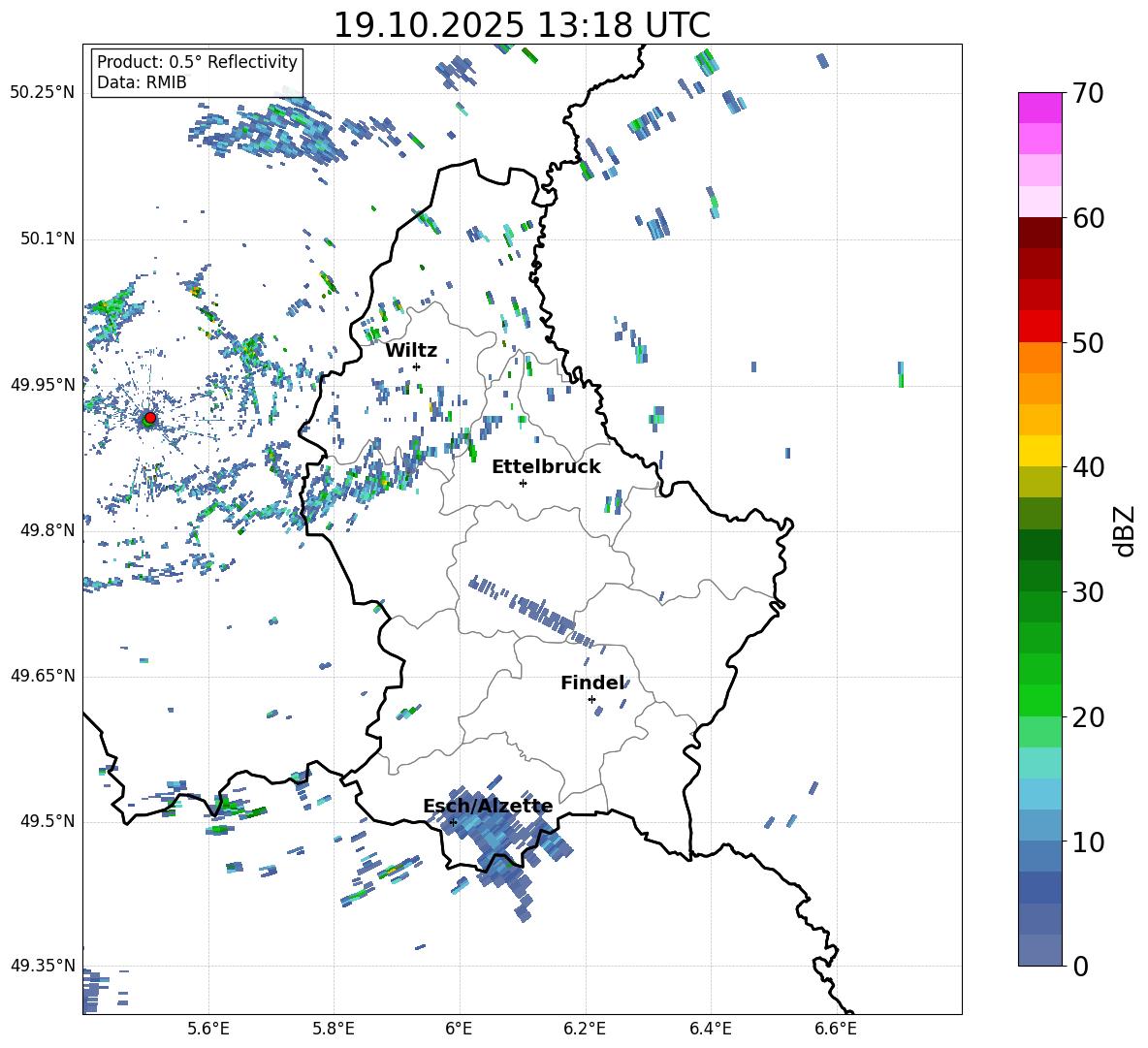Click the 49.95°N latitude label
1148x1048 pixels.
tap(43, 385)
